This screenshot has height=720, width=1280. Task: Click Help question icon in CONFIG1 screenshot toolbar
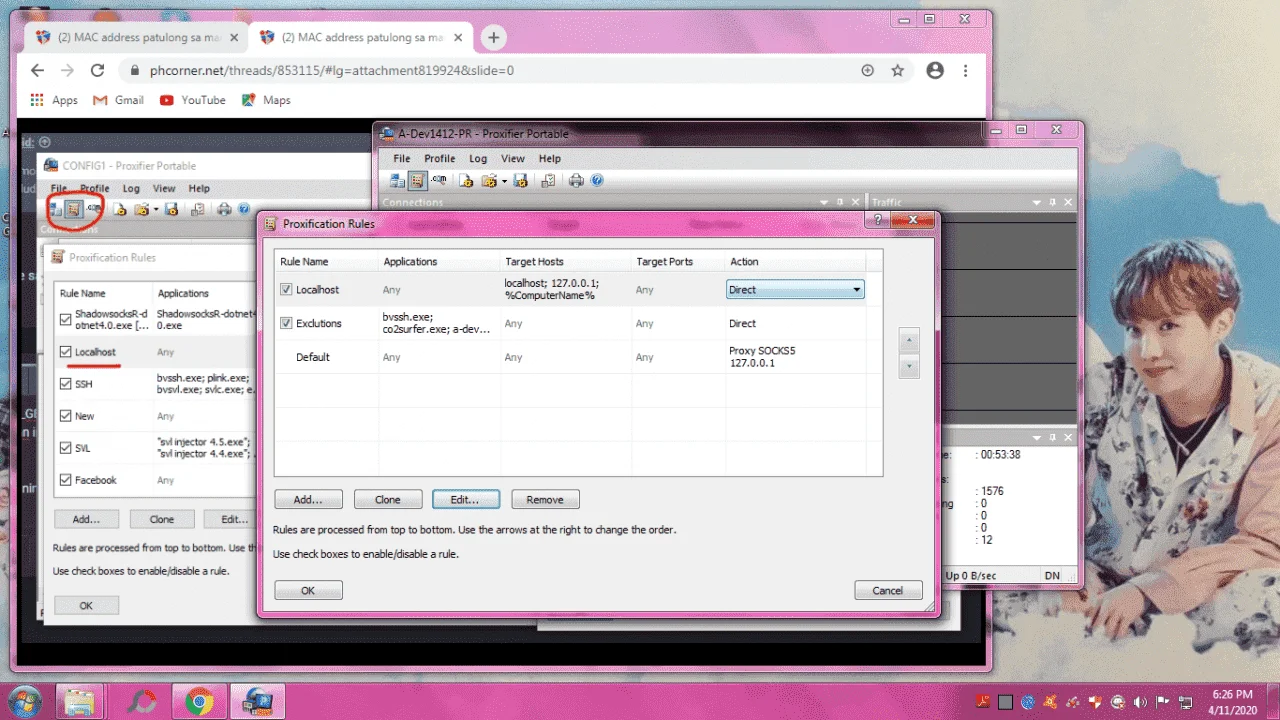(x=244, y=208)
